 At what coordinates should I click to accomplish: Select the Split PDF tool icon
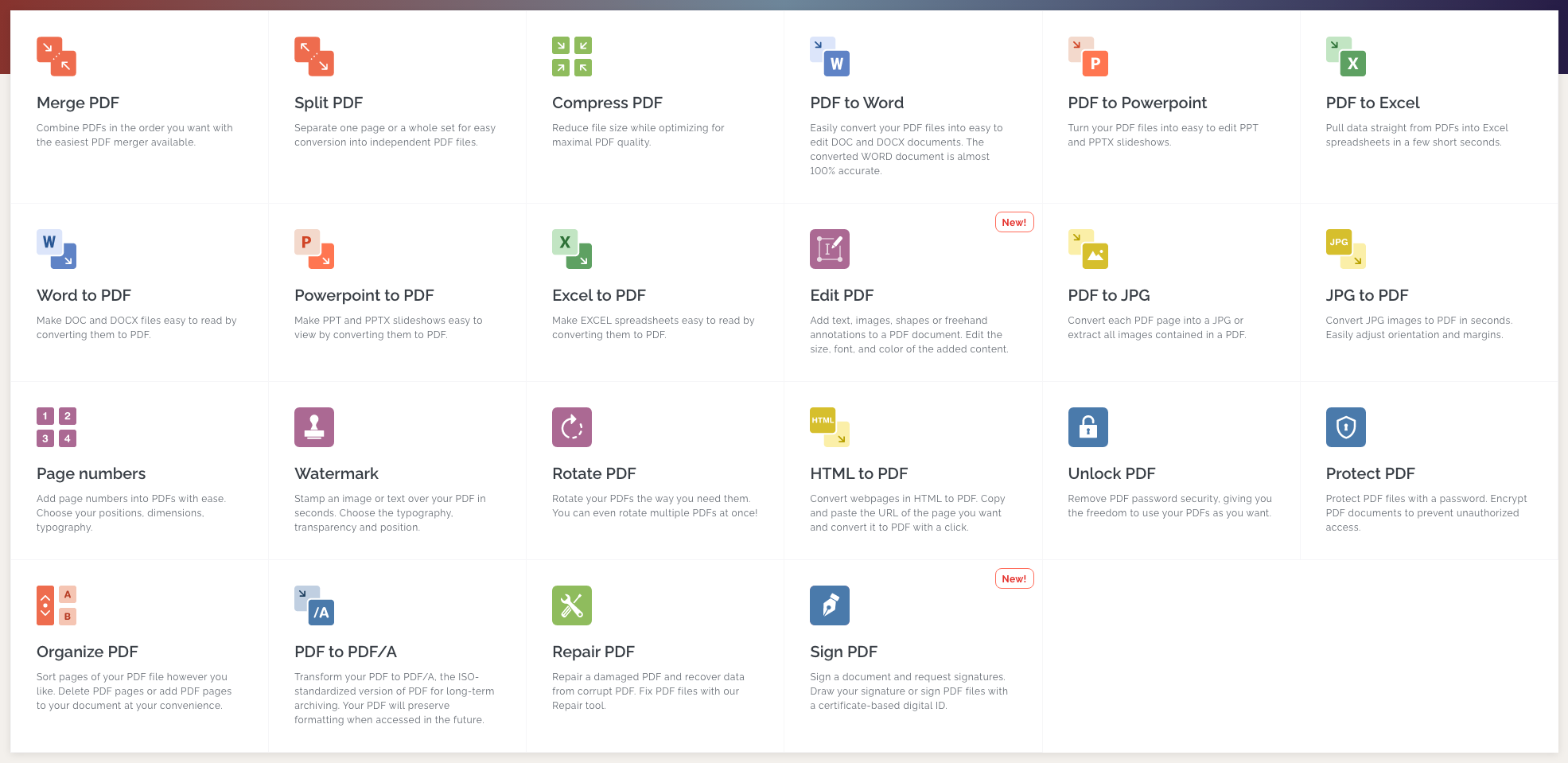[x=314, y=56]
